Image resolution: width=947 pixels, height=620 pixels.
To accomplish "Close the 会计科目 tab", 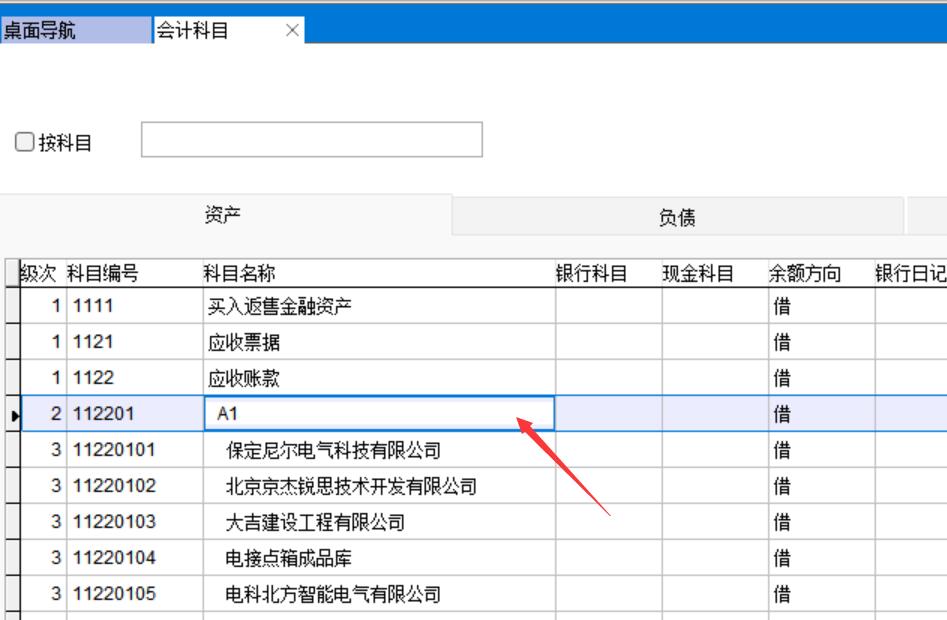I will 292,31.
